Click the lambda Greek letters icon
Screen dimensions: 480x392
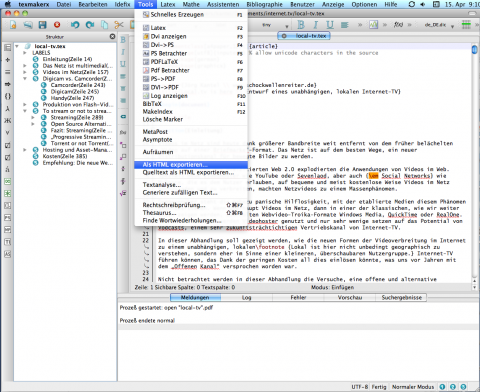[7, 109]
